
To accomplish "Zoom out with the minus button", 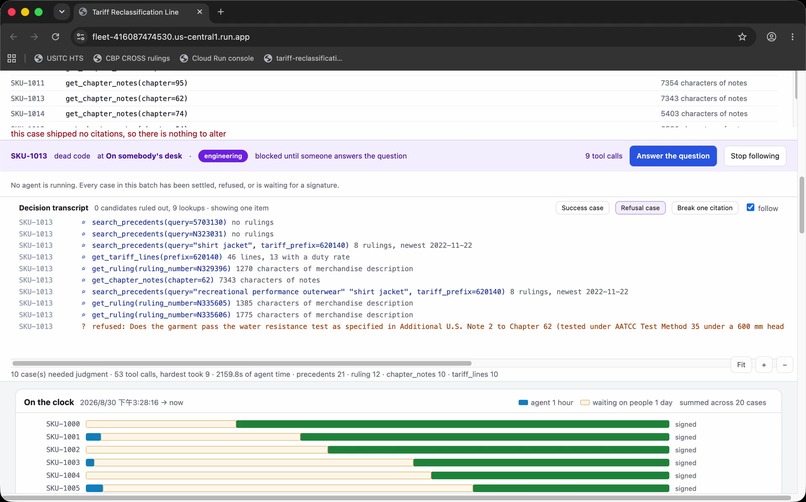I will [784, 365].
